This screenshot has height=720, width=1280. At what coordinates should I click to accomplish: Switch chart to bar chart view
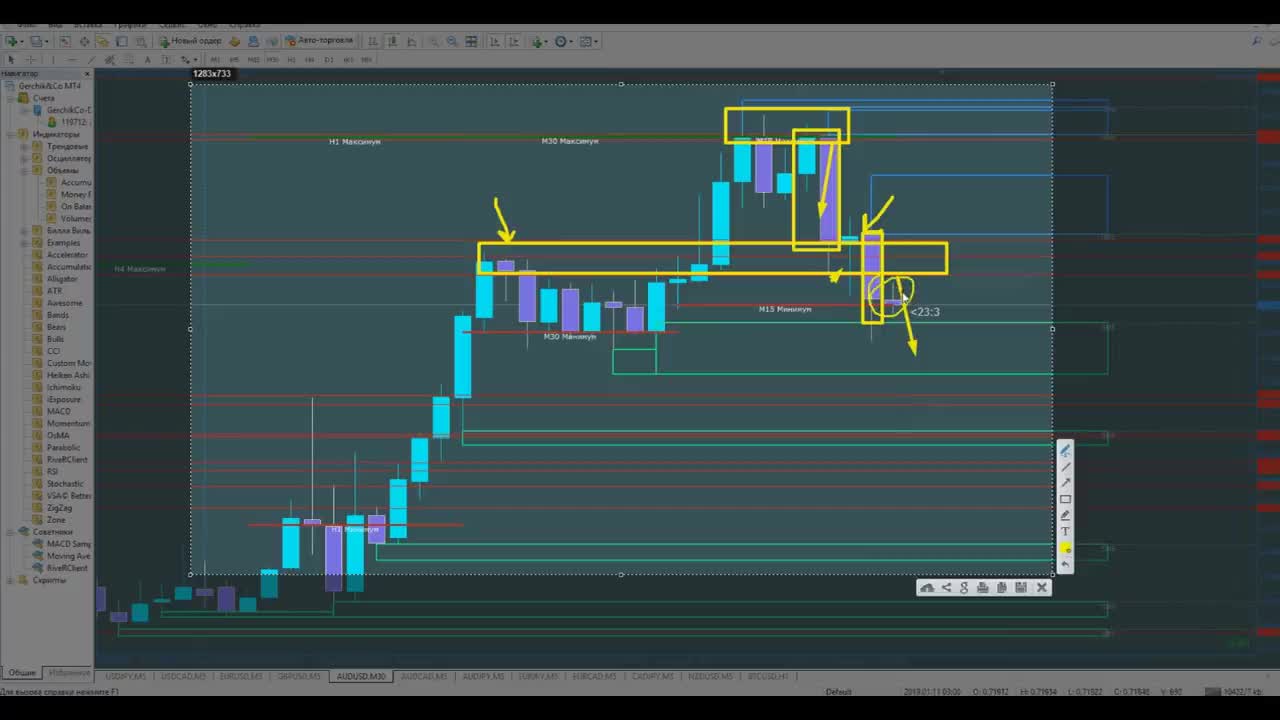click(x=372, y=41)
